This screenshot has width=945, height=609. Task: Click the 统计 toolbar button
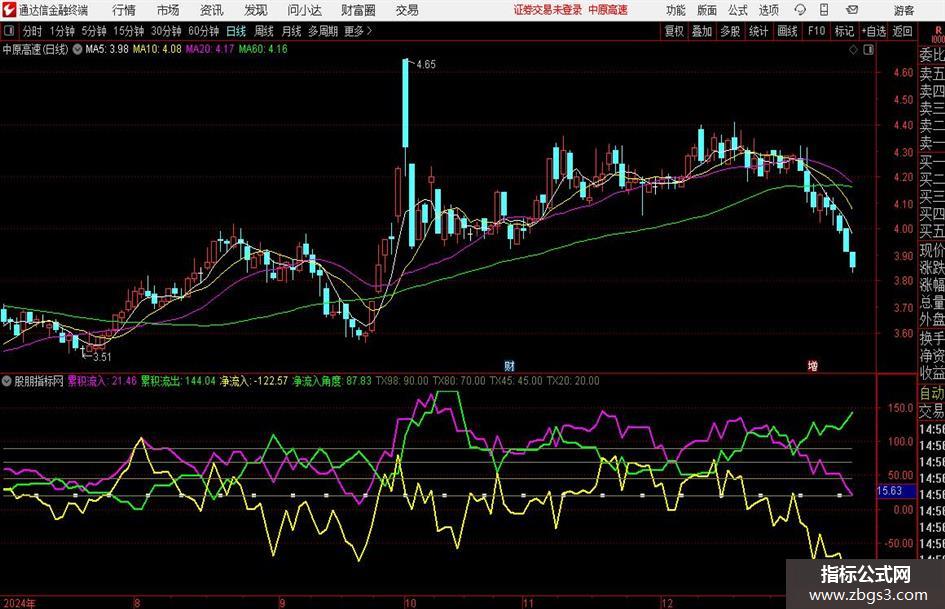tap(758, 31)
